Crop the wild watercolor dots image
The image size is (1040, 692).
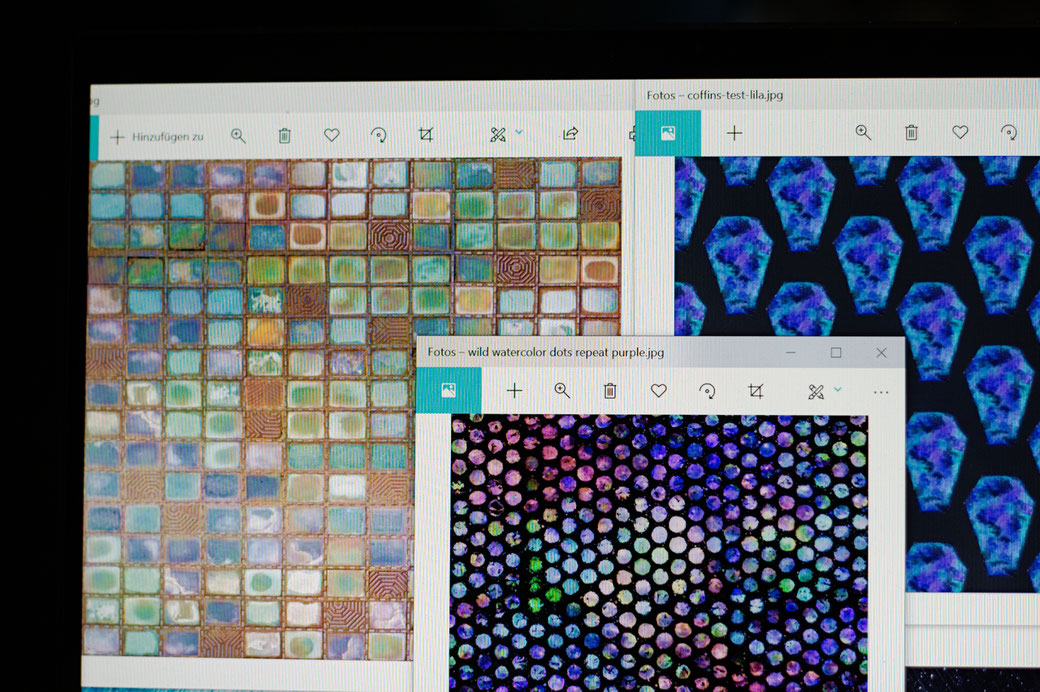755,391
